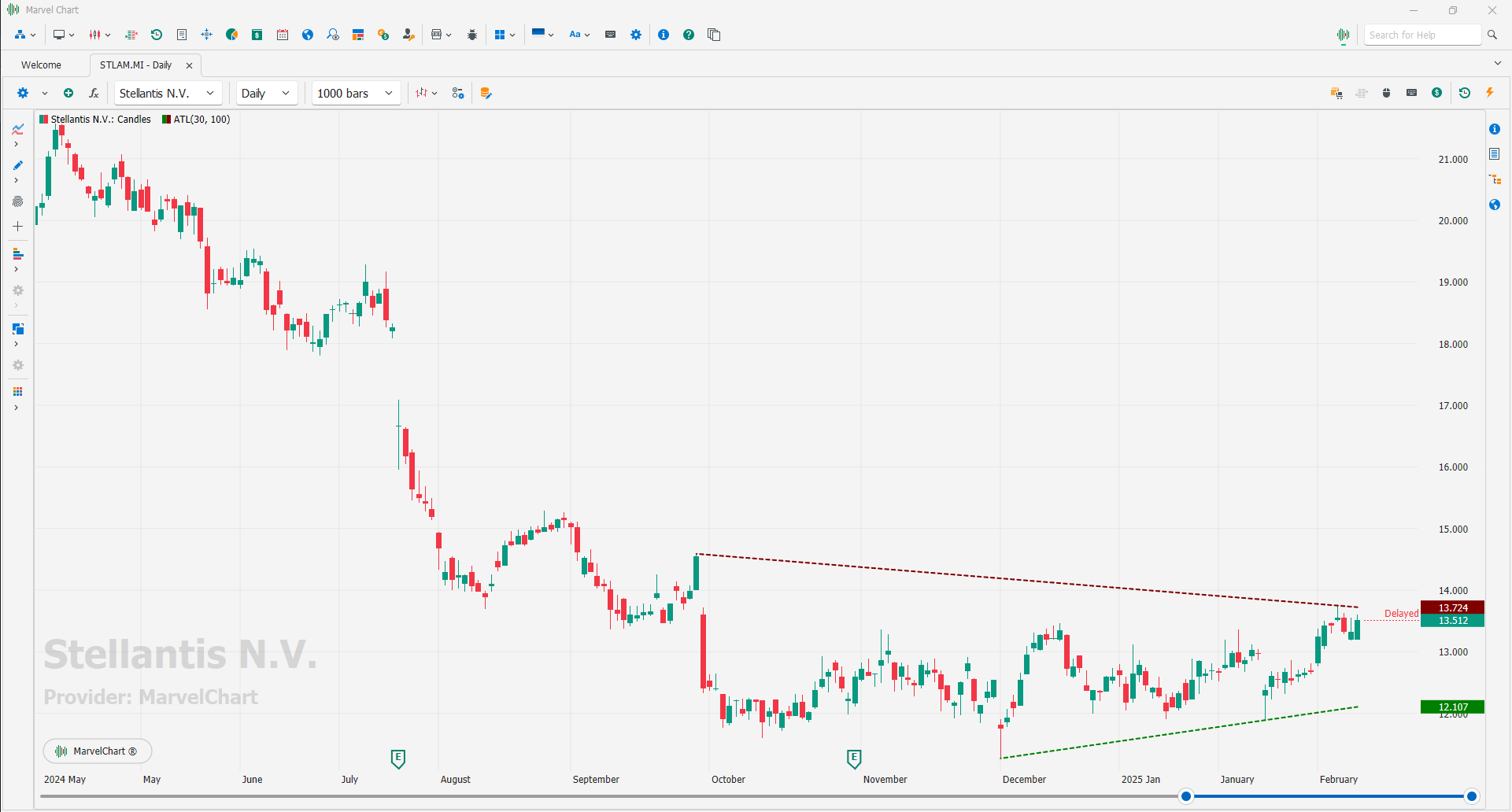Select the fingerprint tool in left sidebar
1512x812 pixels.
pos(17,201)
